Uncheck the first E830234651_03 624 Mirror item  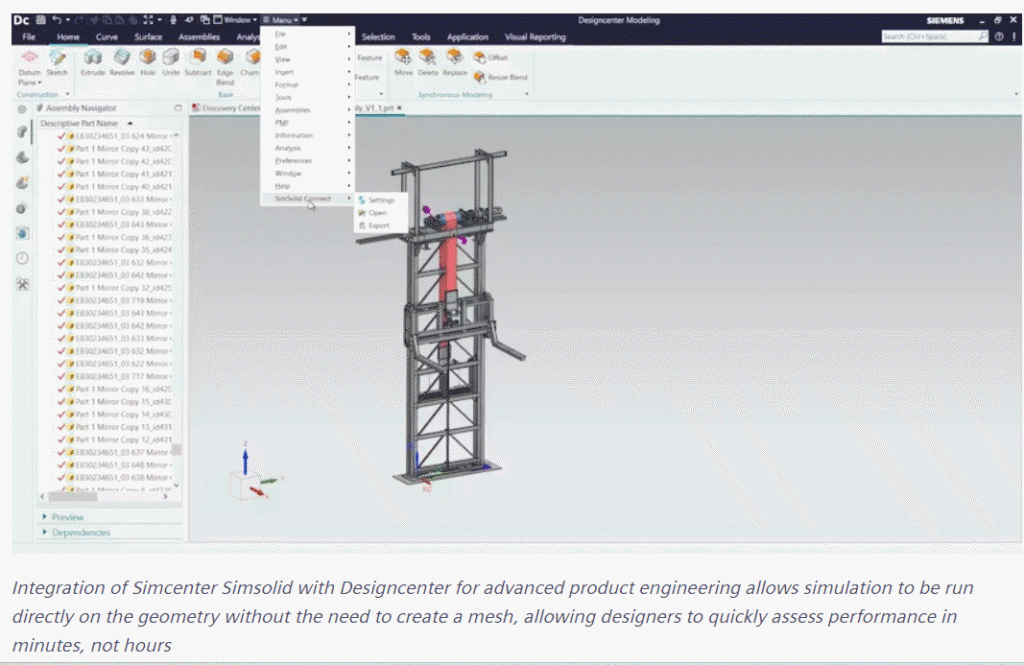(x=61, y=136)
